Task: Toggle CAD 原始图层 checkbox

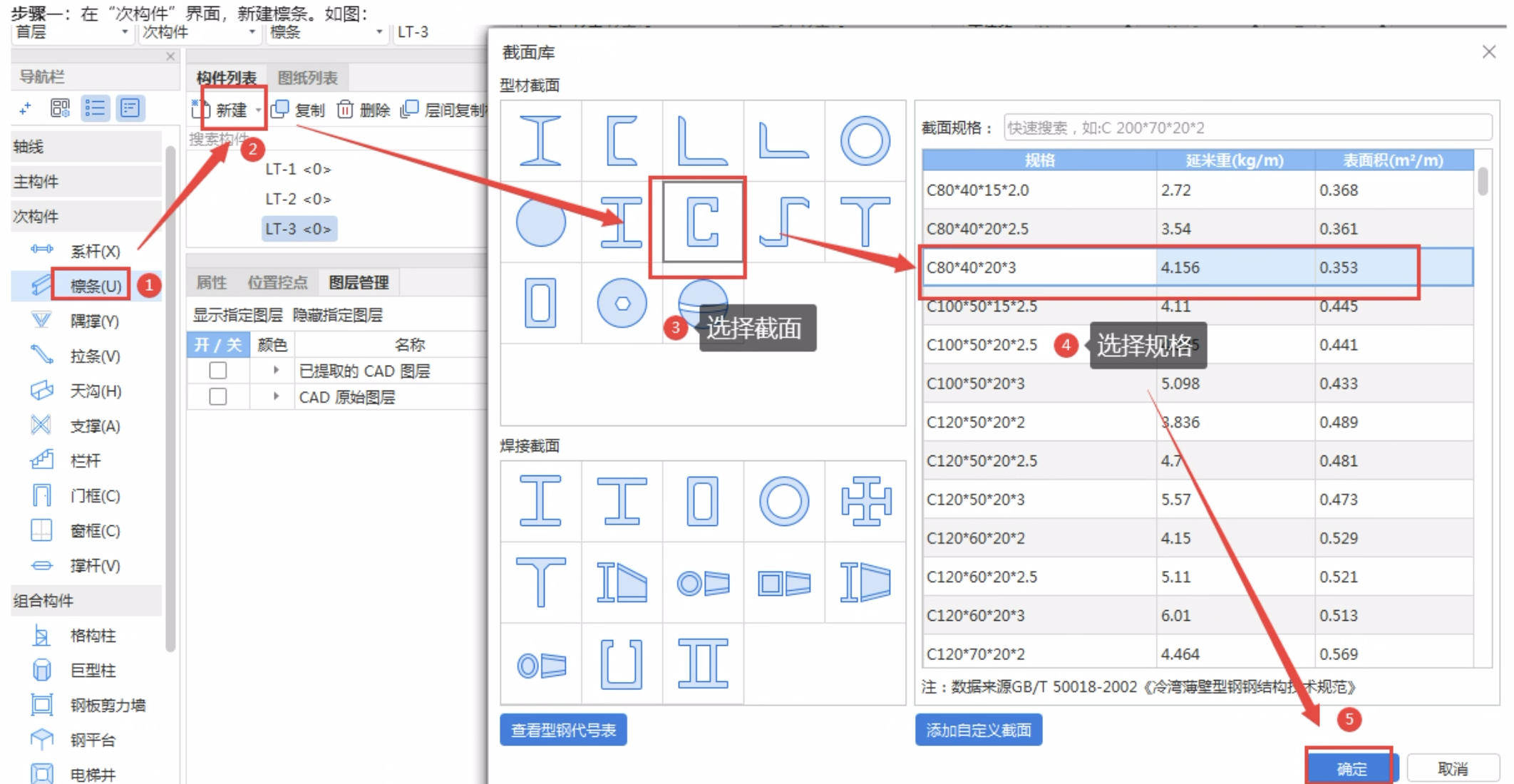Action: (x=218, y=396)
